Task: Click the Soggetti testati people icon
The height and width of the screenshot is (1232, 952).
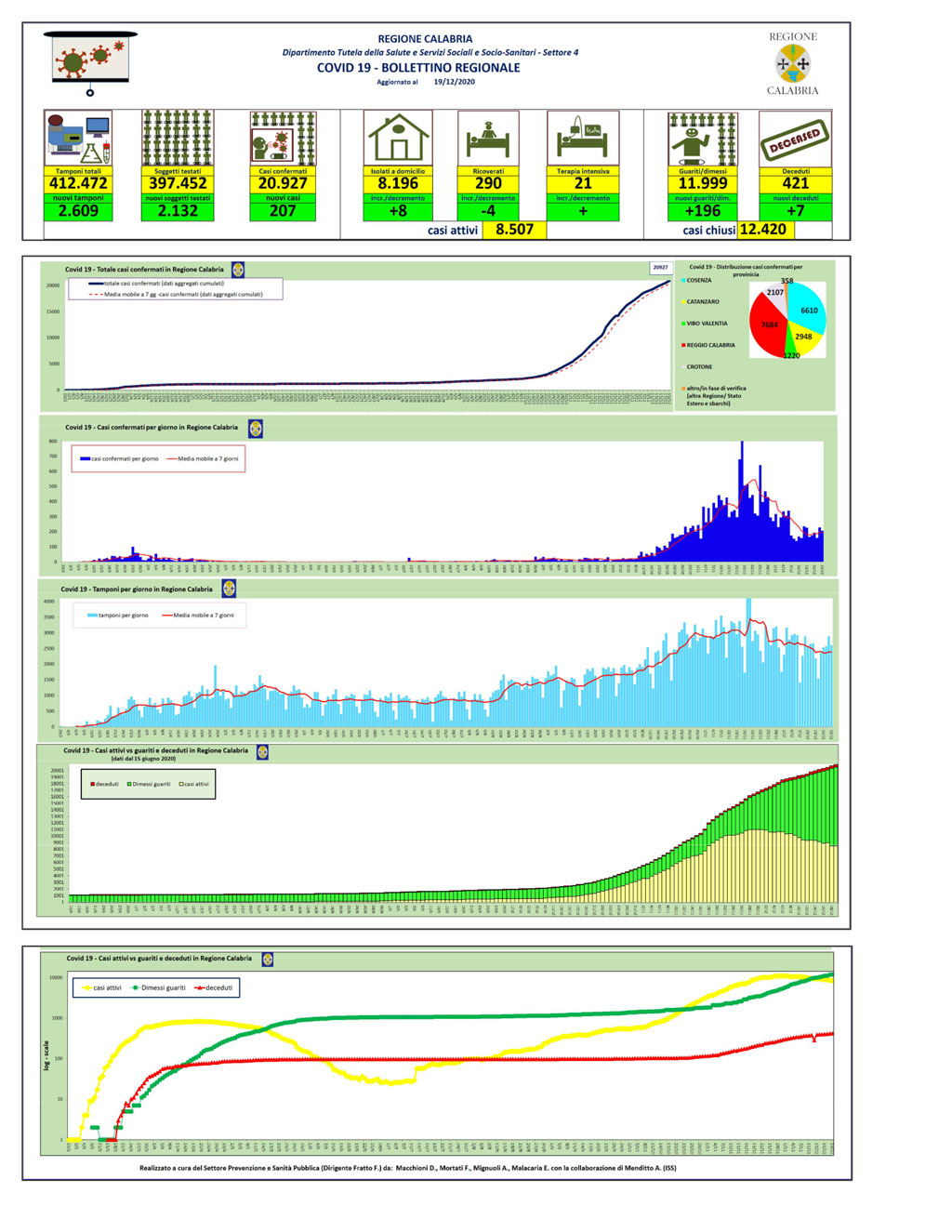Action: click(x=178, y=139)
